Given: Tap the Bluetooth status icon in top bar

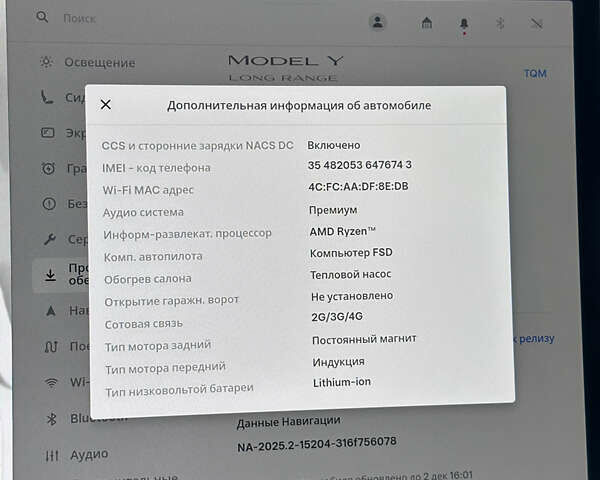Looking at the screenshot, I should coord(502,23).
